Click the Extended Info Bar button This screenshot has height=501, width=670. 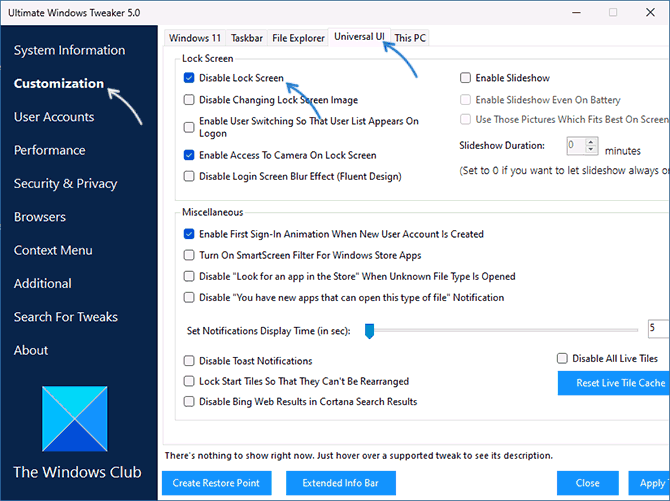coord(341,483)
